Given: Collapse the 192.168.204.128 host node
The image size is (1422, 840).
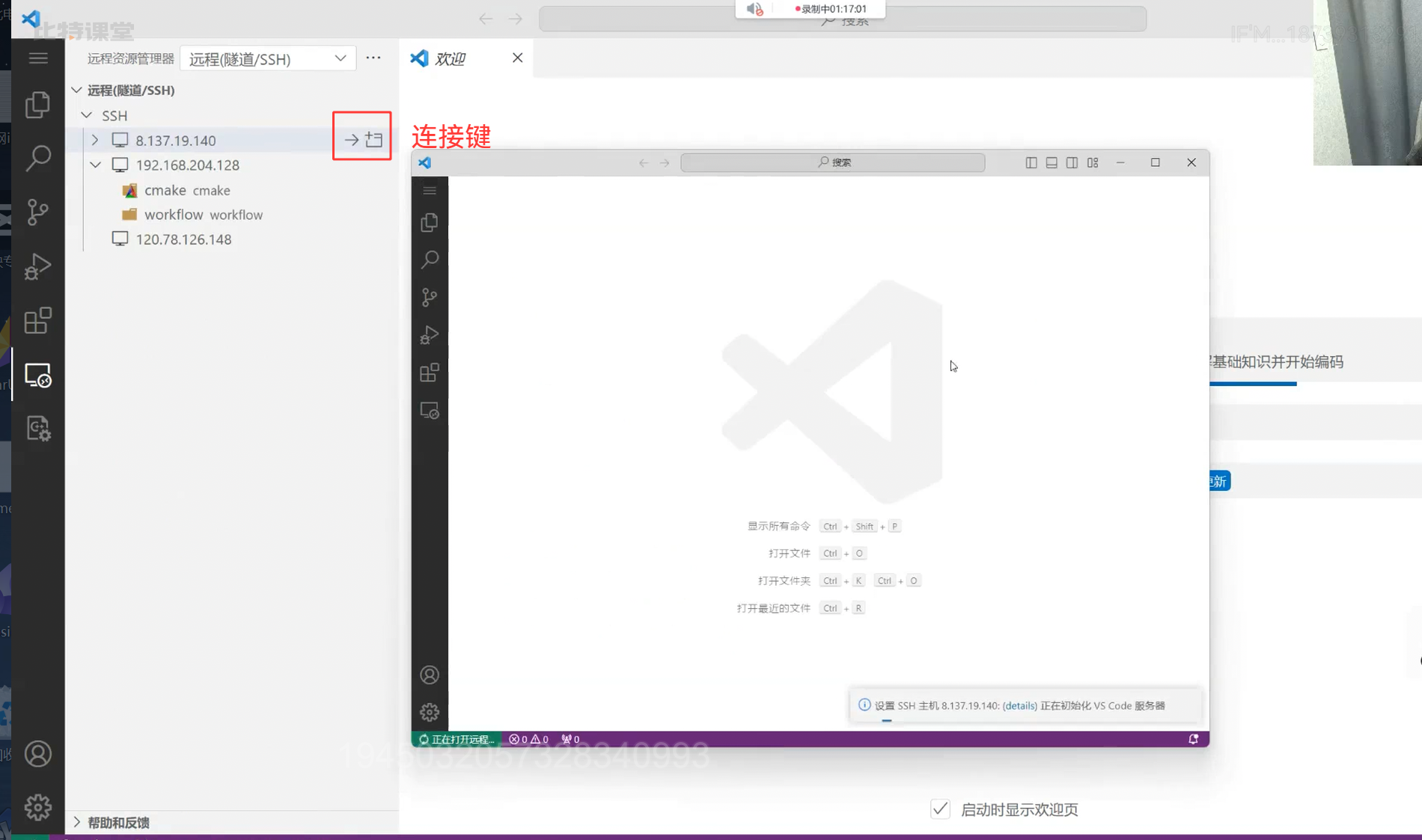Looking at the screenshot, I should click(x=95, y=165).
